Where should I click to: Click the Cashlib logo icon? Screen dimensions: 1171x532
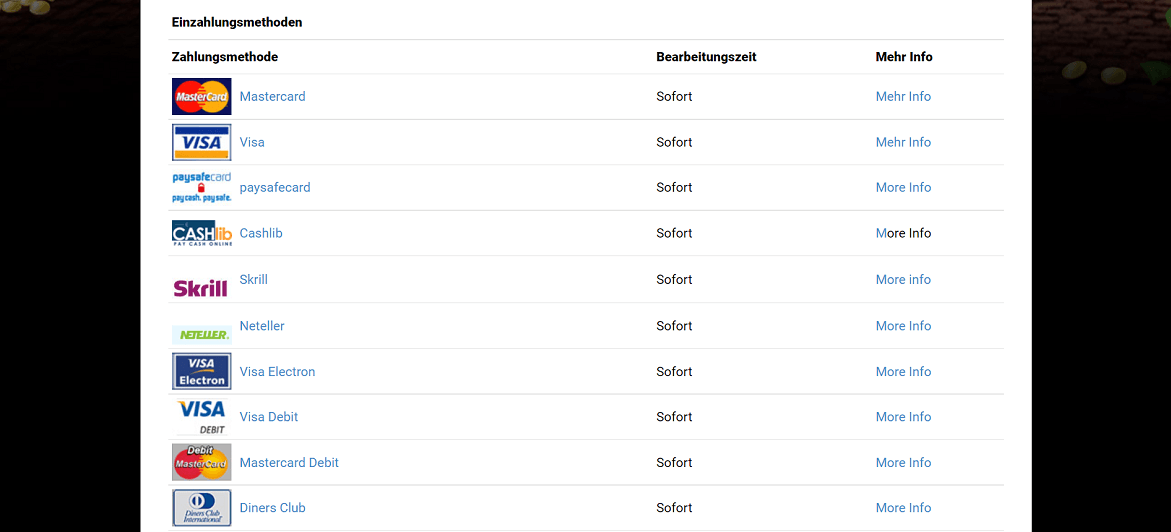point(201,233)
